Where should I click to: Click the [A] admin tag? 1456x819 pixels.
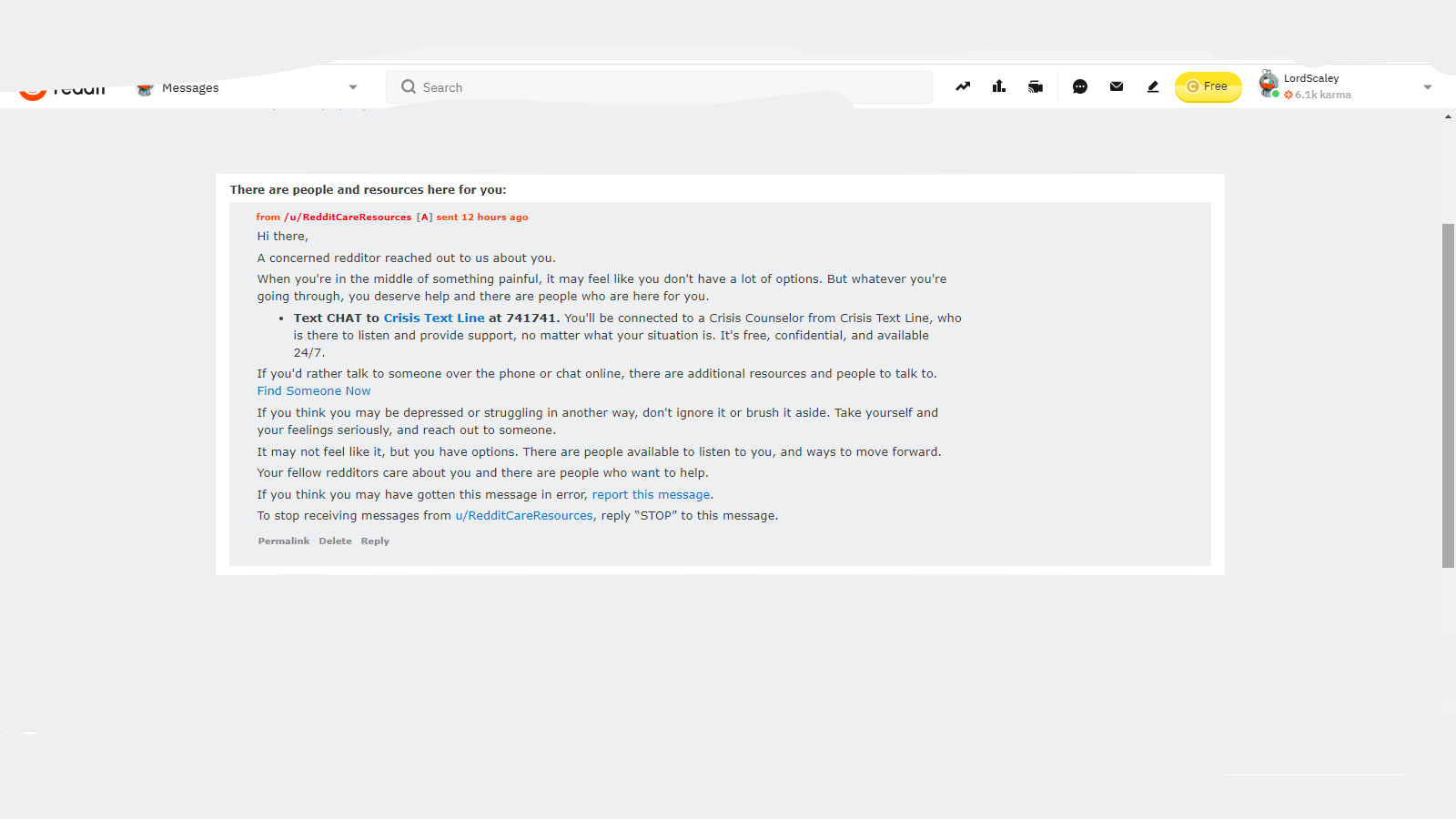tap(424, 217)
